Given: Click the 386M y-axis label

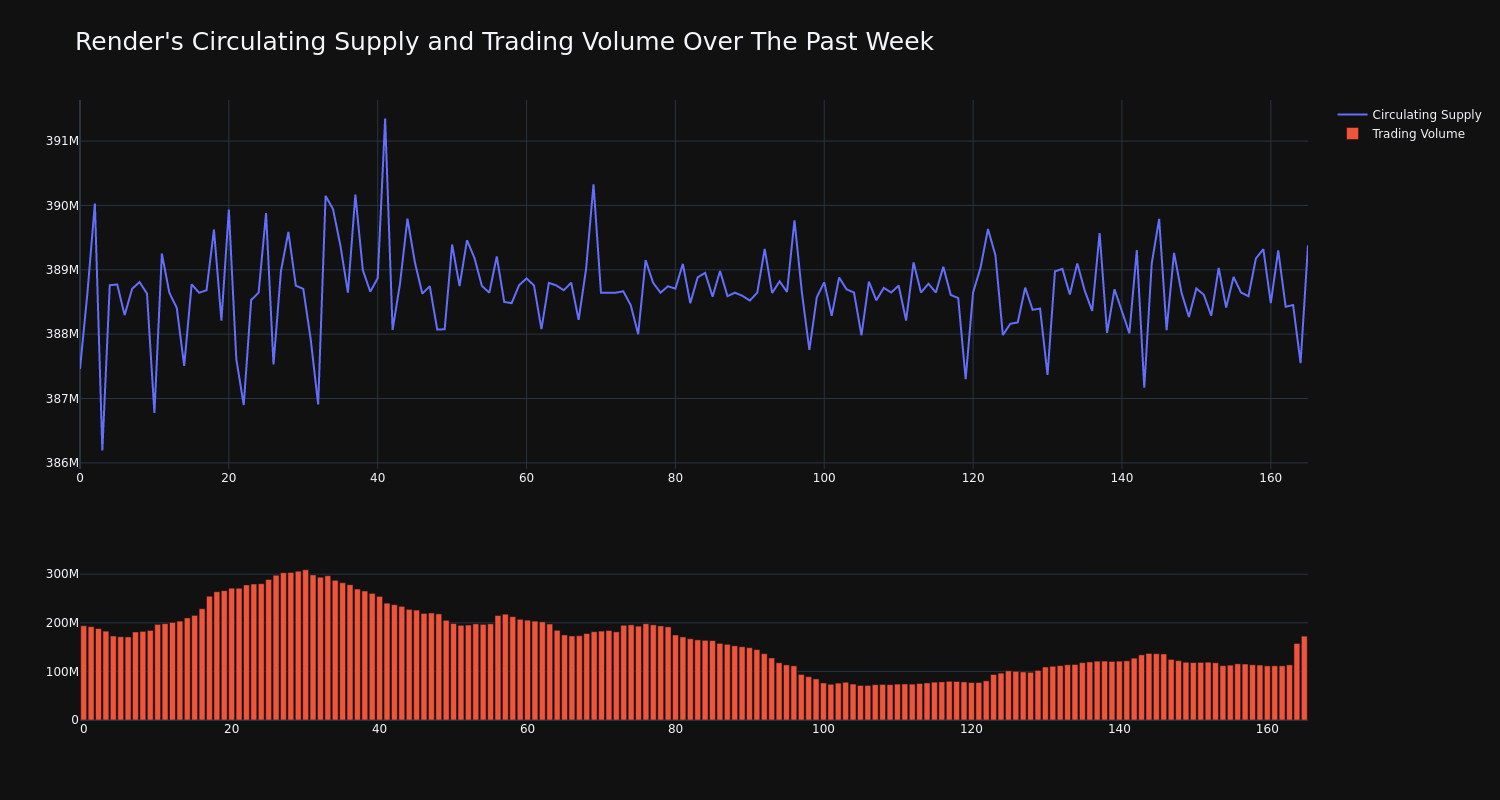Looking at the screenshot, I should [62, 463].
